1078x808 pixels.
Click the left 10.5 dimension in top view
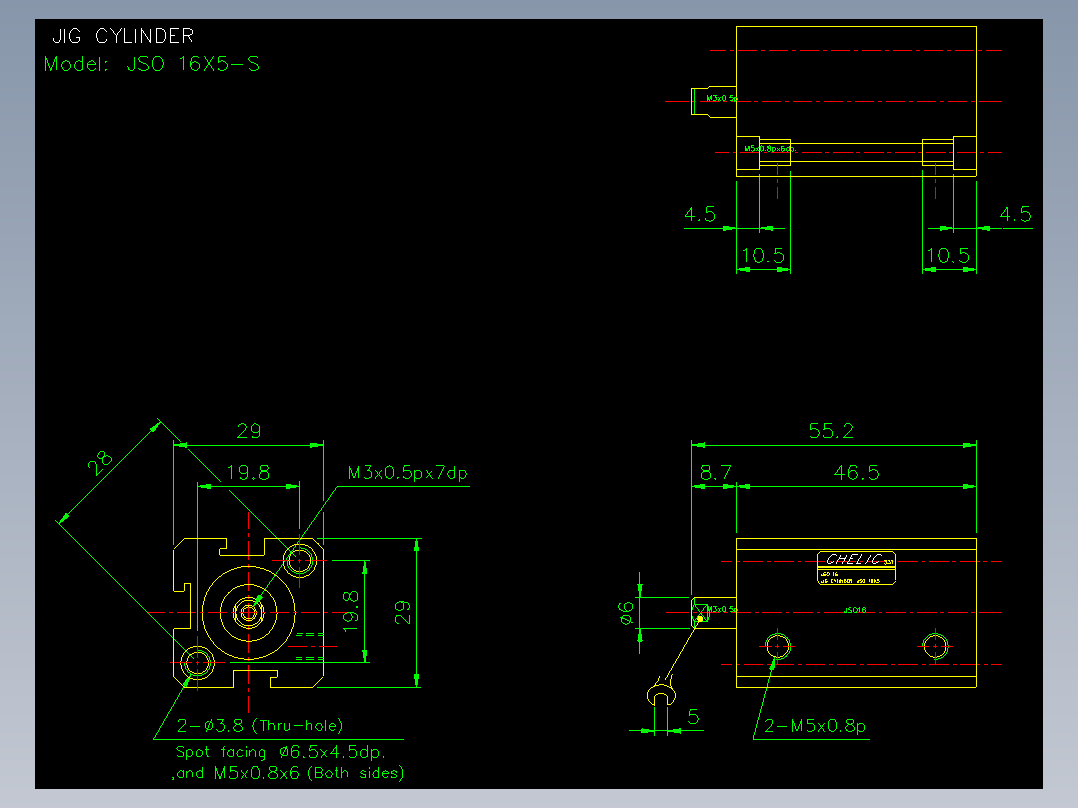[762, 256]
